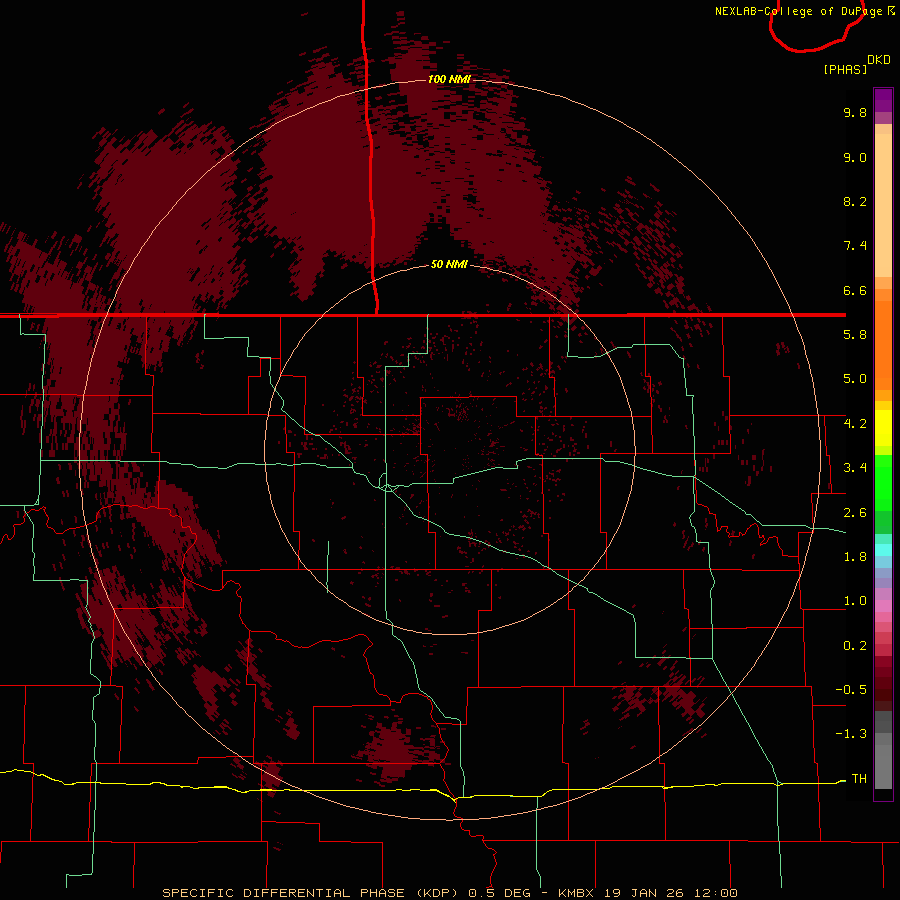The image size is (900, 900).
Task: Click the 4.2 color scale value
Action: (x=855, y=424)
